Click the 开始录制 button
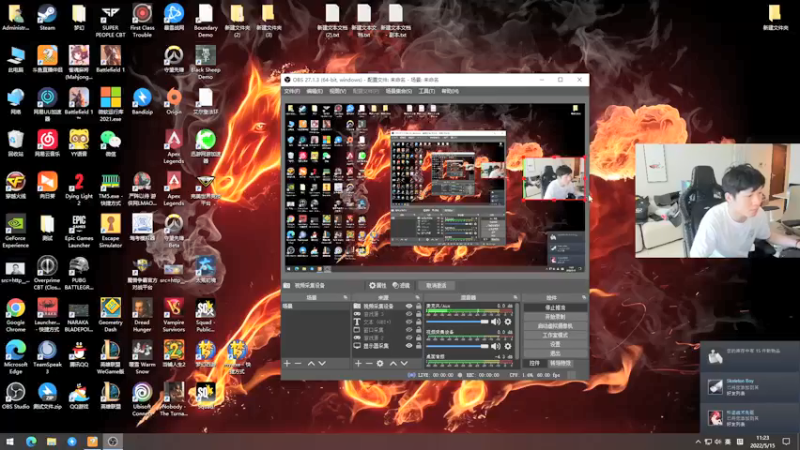The width and height of the screenshot is (800, 450). pos(554,317)
